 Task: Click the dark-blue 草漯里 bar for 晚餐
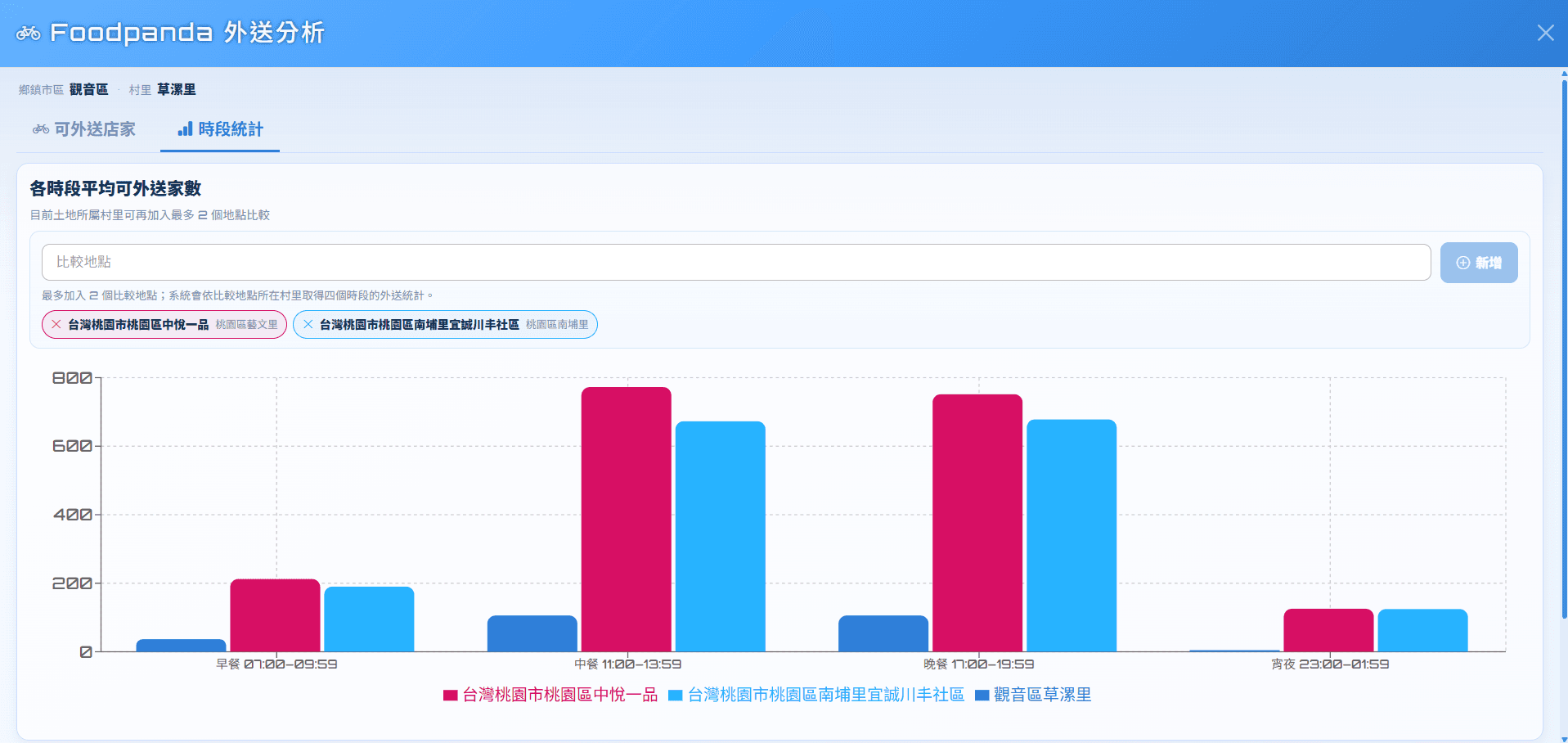click(x=883, y=633)
